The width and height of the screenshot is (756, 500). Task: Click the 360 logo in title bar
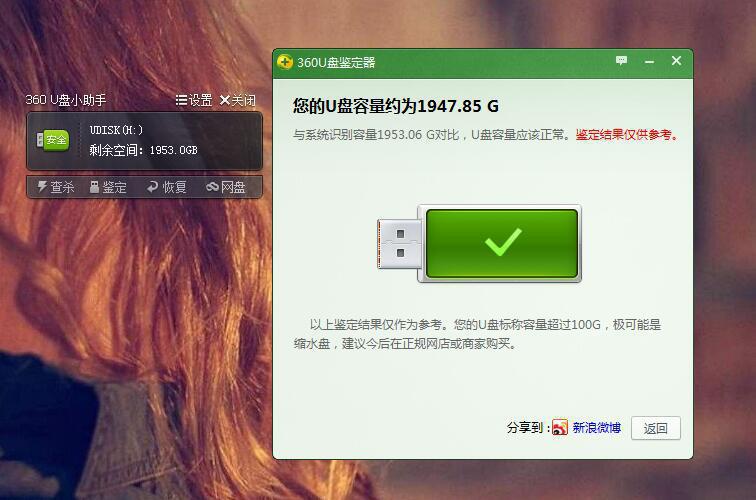pyautogui.click(x=285, y=62)
